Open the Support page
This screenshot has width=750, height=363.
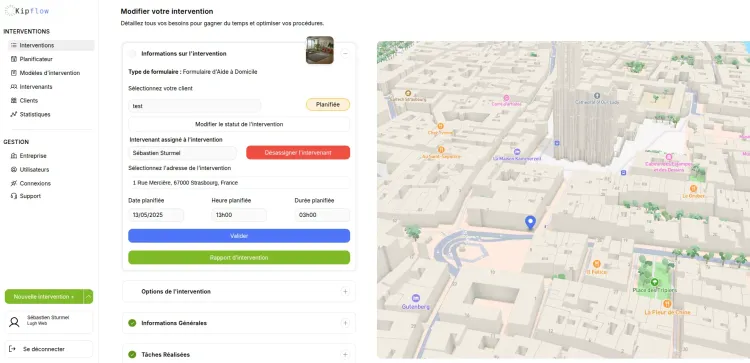(30, 196)
